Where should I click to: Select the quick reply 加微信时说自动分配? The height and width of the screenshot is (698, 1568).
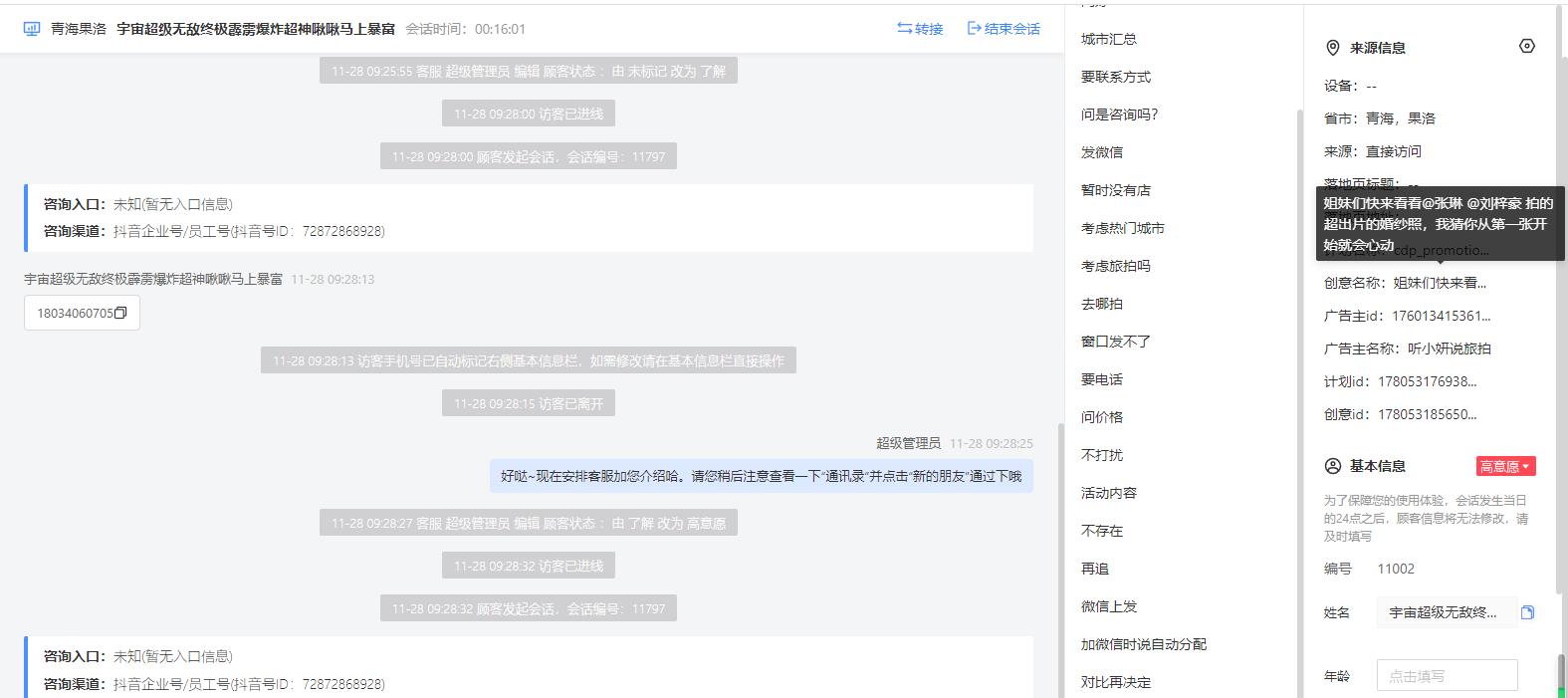pos(1144,644)
